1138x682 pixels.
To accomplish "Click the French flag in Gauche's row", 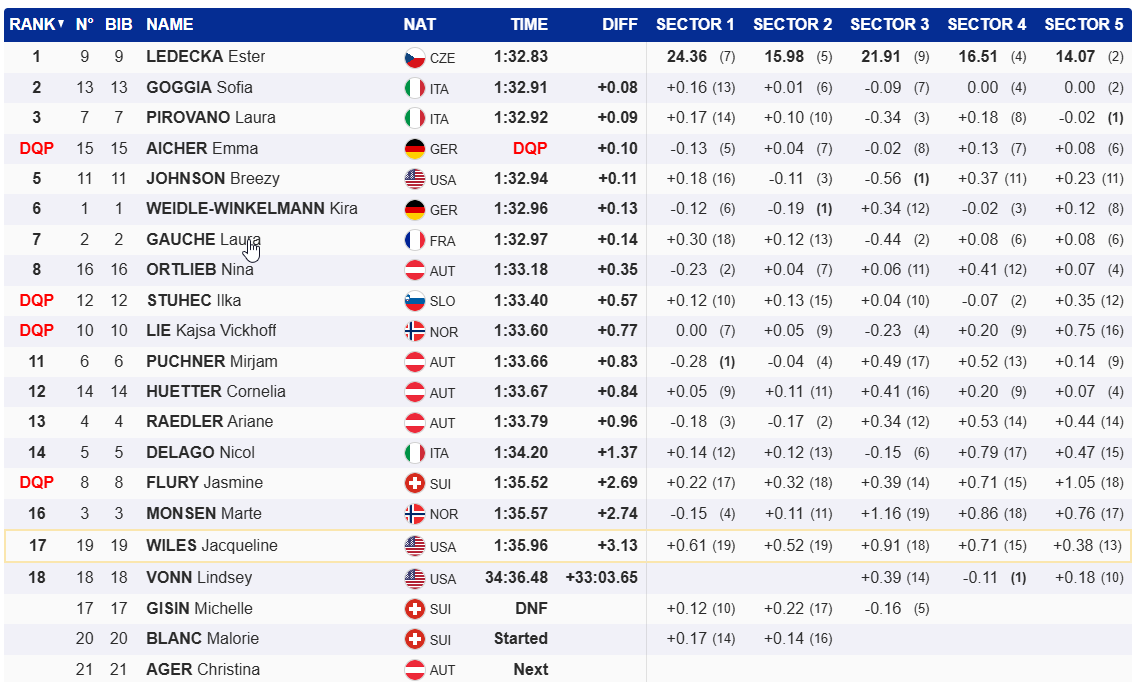I will pos(414,240).
